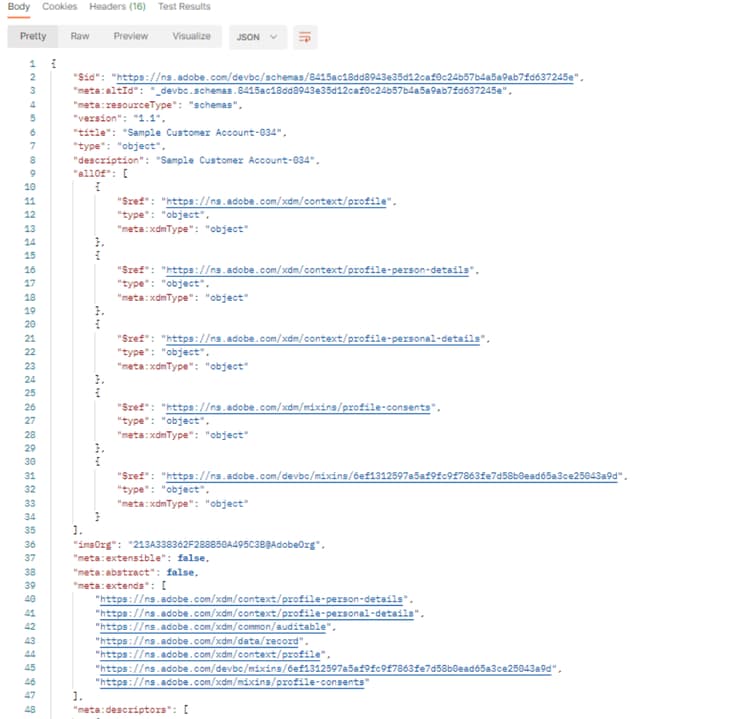The height and width of the screenshot is (719, 750).
Task: Click the _devbc.schemas altId value on line 3
Action: pyautogui.click(x=328, y=90)
